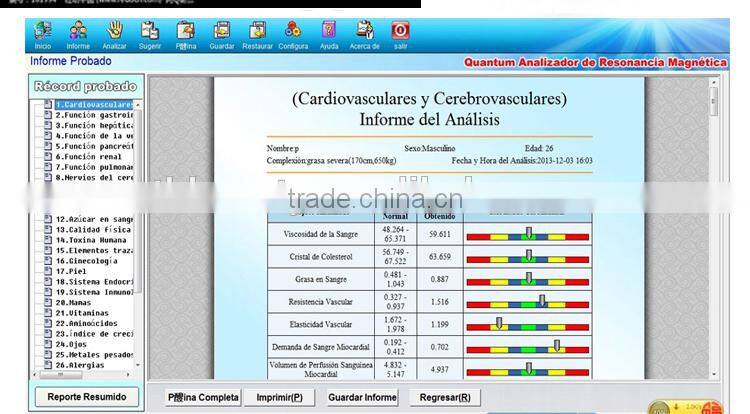Select 1.Cardiovasculares in the record list
The image size is (750, 414).
coord(93,104)
